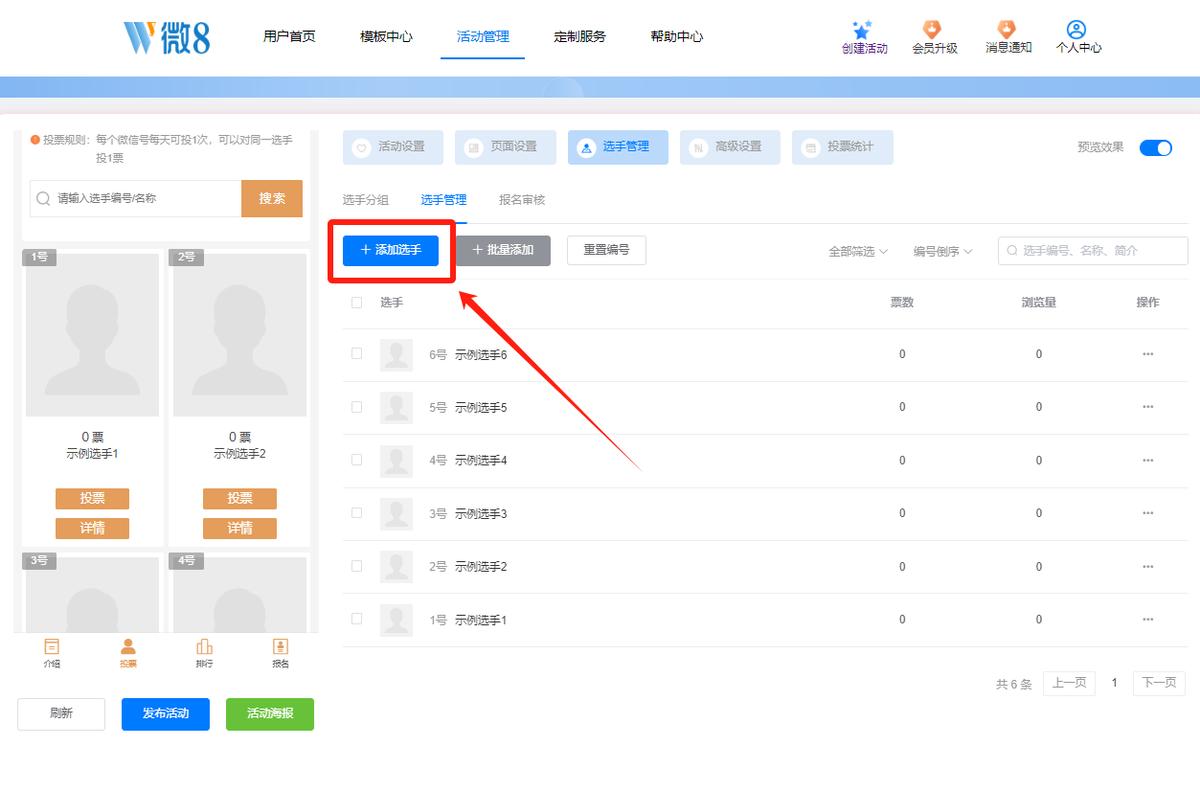The image size is (1200, 789).
Task: Select the 投票 bottom nav icon
Action: tap(128, 647)
